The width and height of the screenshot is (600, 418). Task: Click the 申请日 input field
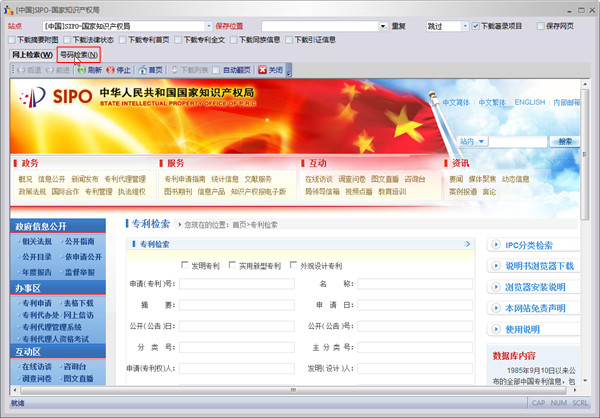[x=415, y=305]
